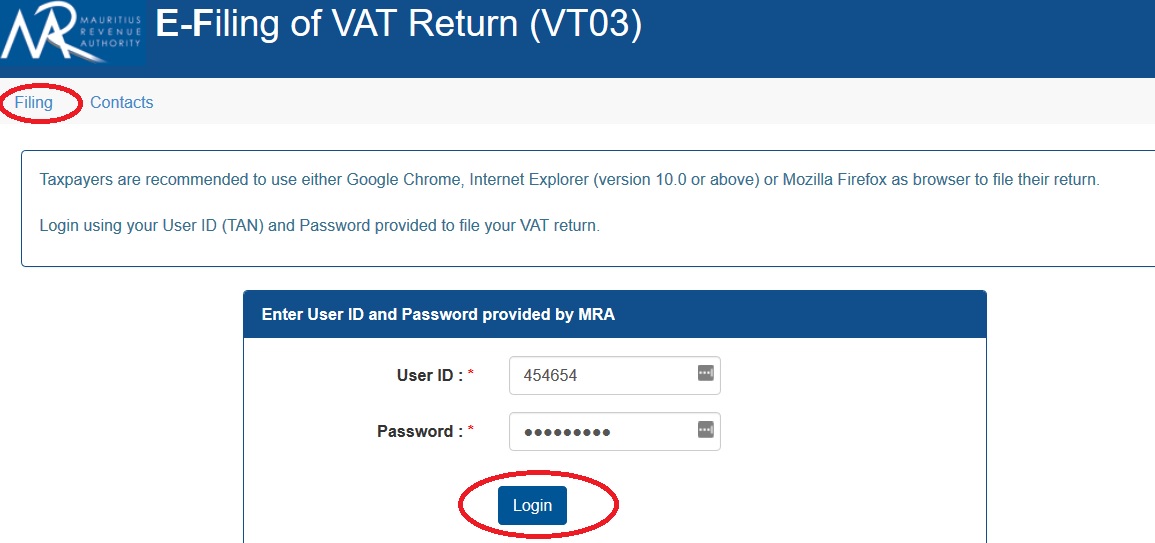The width and height of the screenshot is (1155, 543).
Task: Click the red asterisk beside Password
Action: click(x=471, y=432)
